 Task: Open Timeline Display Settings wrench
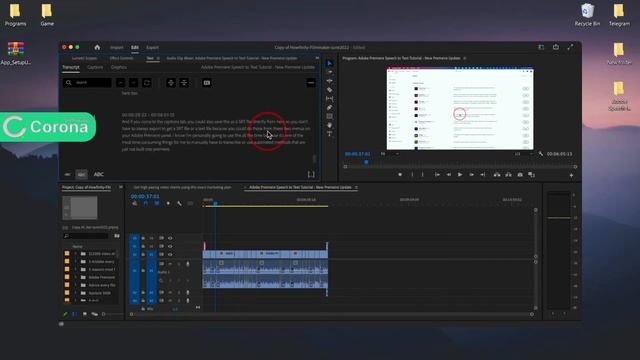179,203
